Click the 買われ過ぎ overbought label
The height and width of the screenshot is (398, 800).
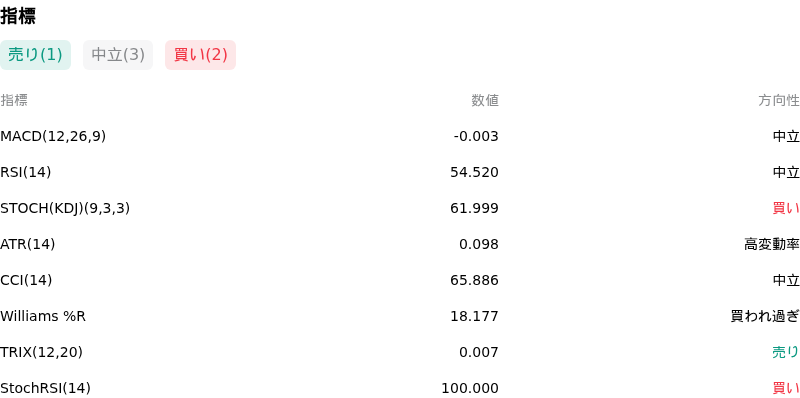(x=765, y=316)
